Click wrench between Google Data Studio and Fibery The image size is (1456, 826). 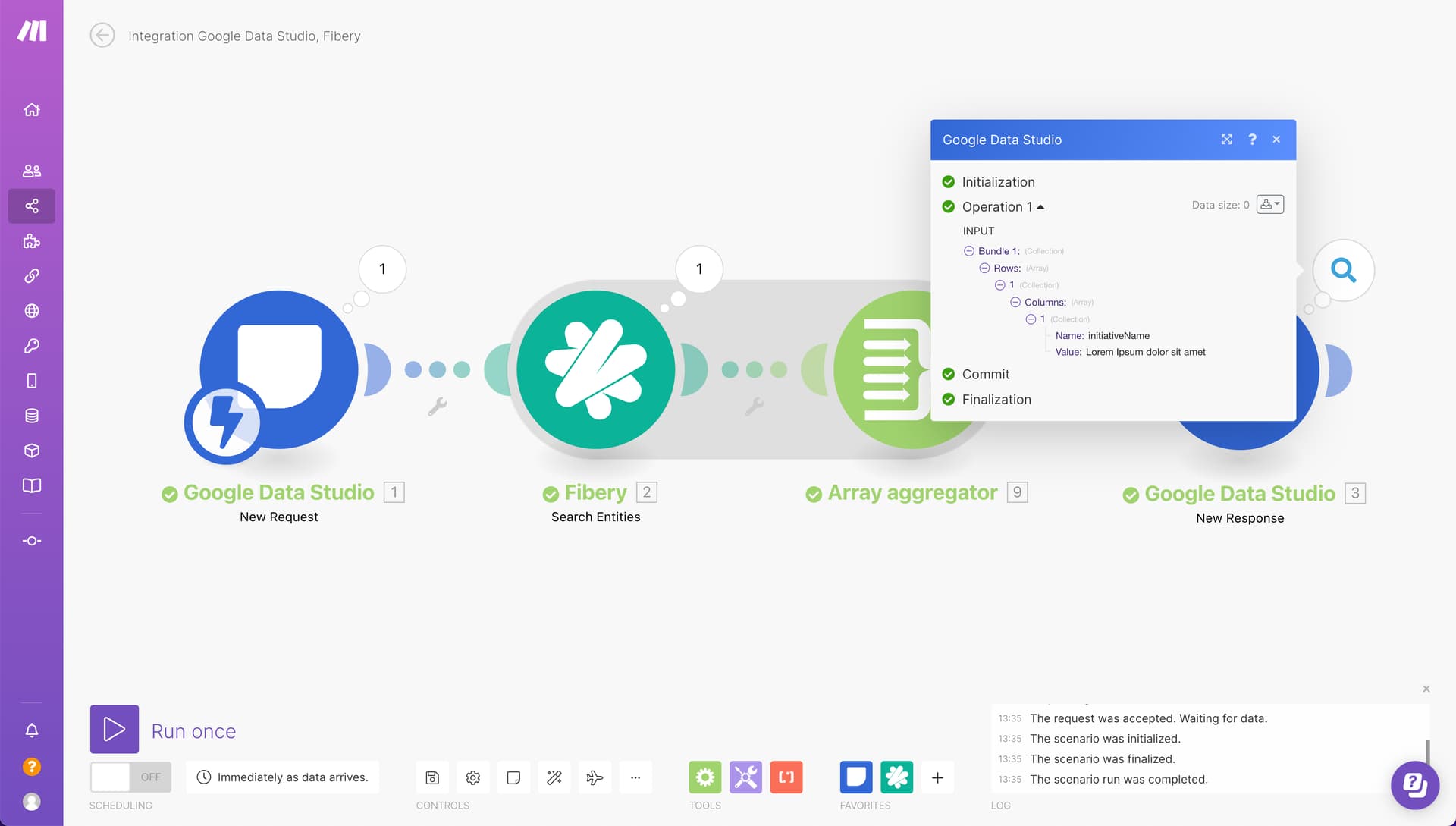(438, 407)
